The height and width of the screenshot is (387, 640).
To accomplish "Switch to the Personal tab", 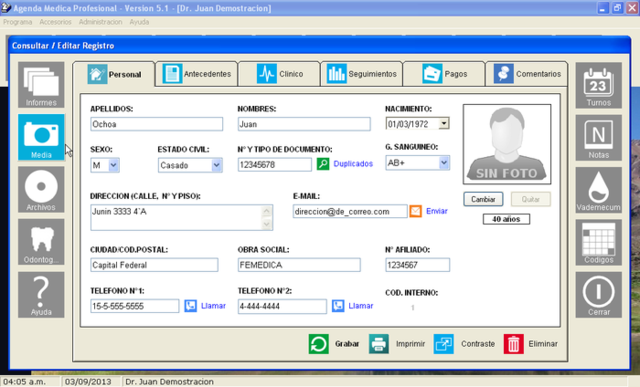I will [x=114, y=74].
